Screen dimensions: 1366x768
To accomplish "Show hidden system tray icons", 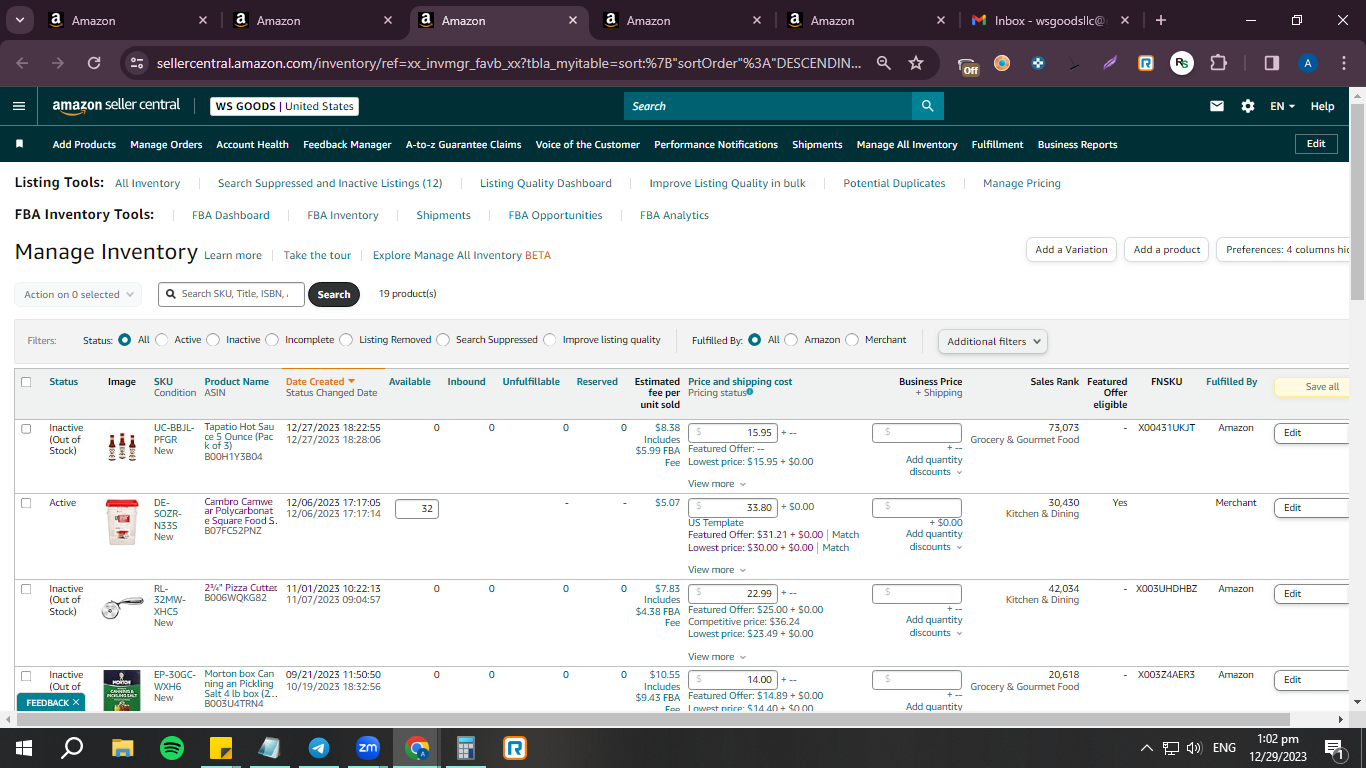I will [x=1146, y=748].
